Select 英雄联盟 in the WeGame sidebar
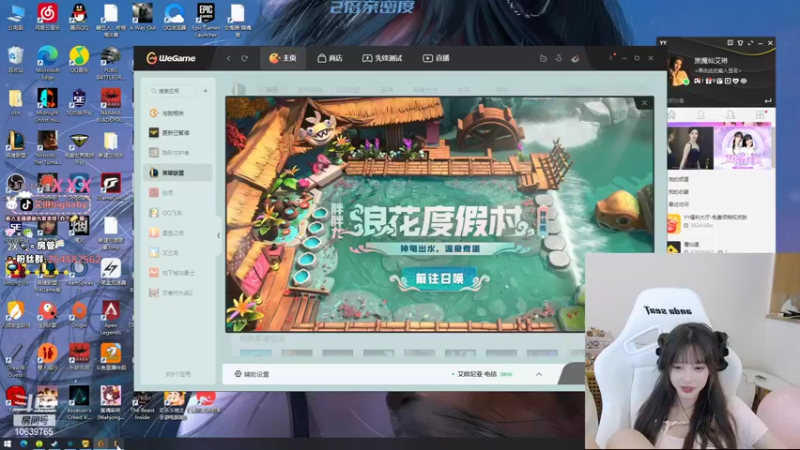The height and width of the screenshot is (450, 800). [178, 173]
